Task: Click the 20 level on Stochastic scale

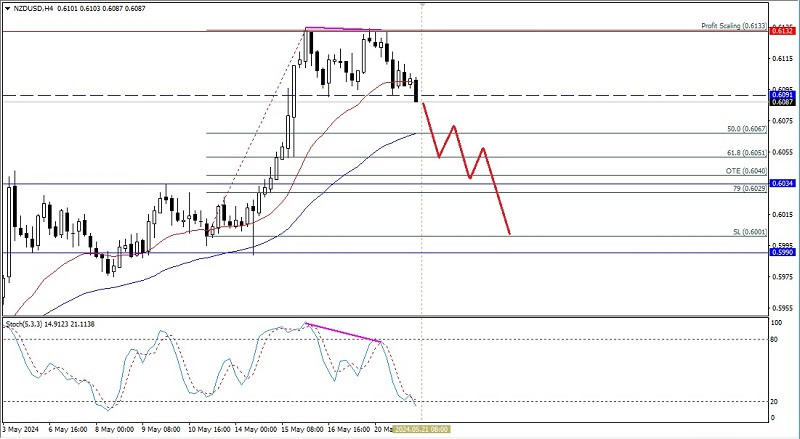Action: point(774,402)
